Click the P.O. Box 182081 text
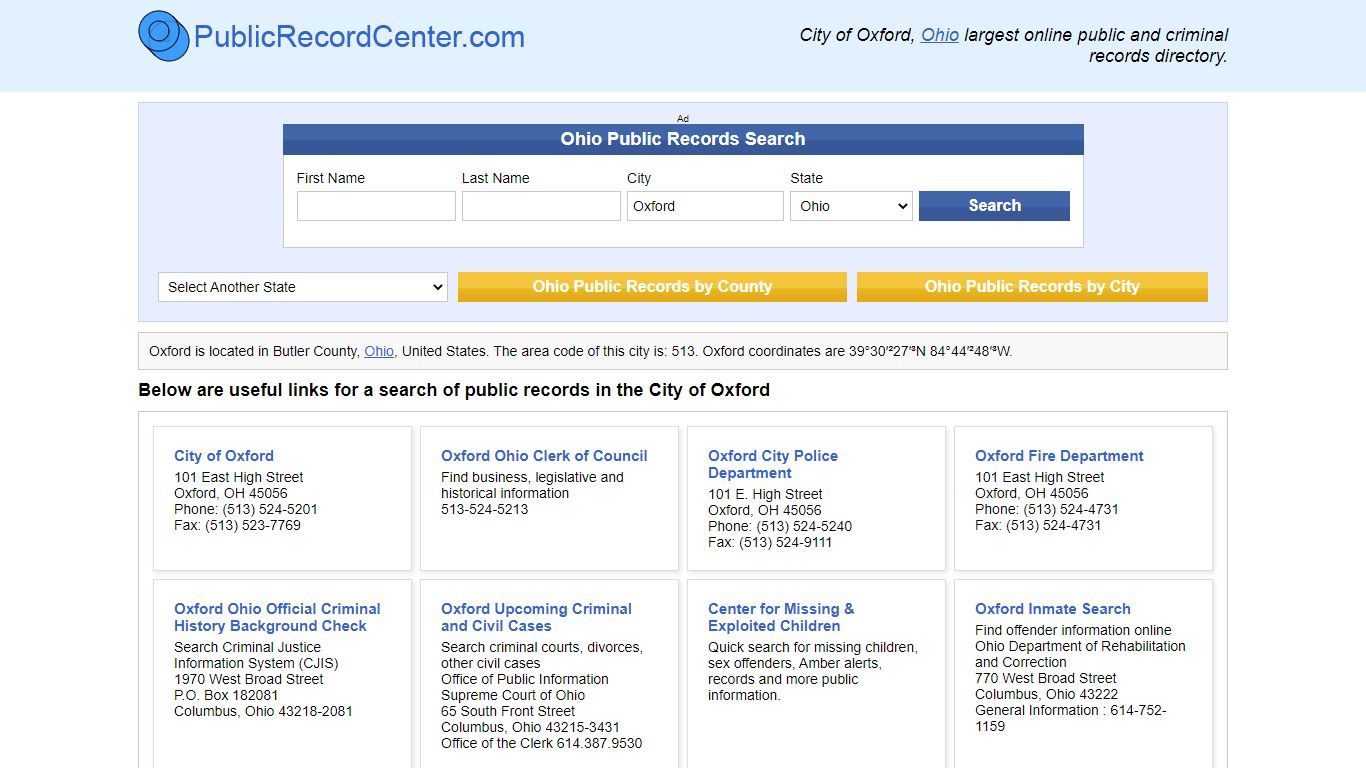 pyautogui.click(x=226, y=695)
